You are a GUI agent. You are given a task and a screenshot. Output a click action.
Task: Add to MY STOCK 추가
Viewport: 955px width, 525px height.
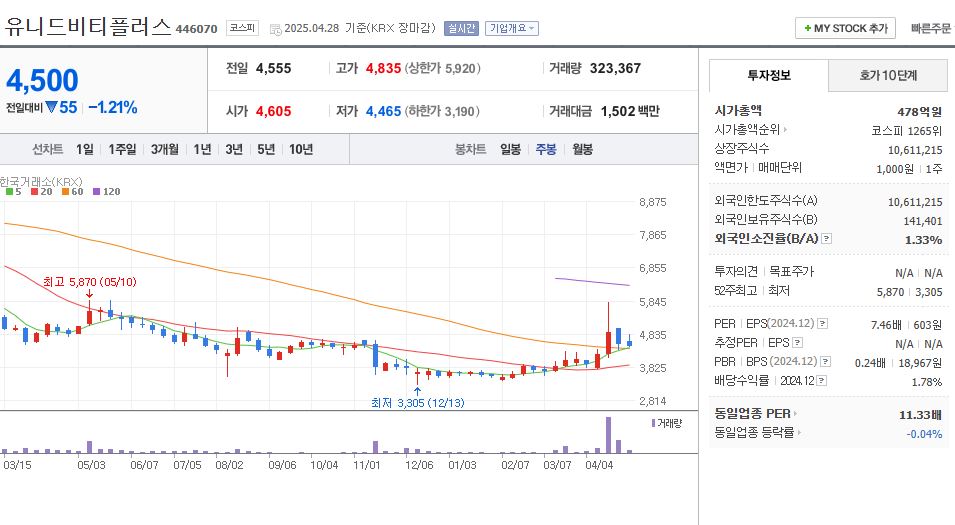(845, 28)
